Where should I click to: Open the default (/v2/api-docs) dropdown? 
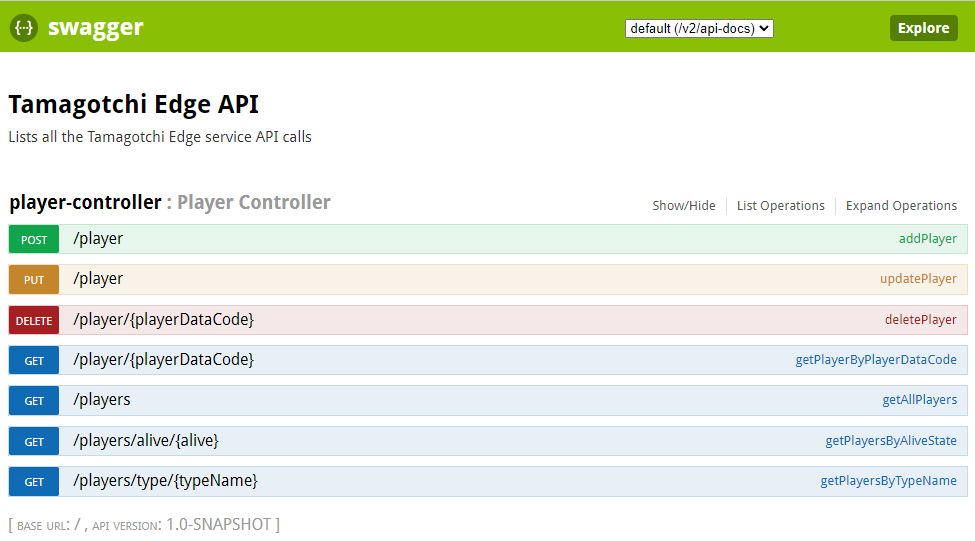click(x=699, y=29)
